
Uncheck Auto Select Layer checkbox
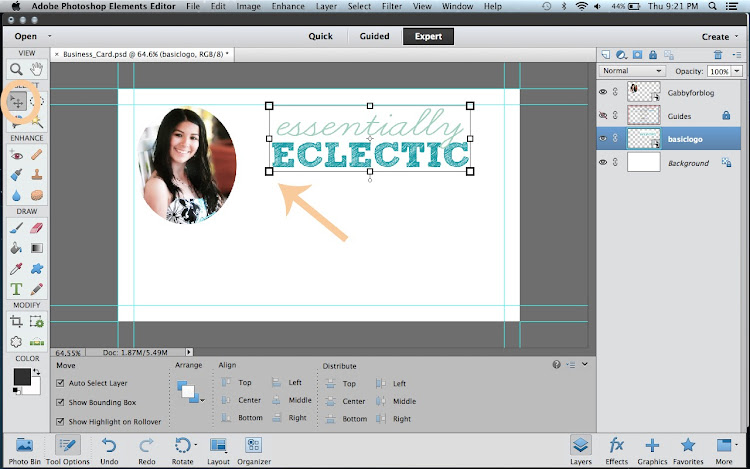point(61,383)
